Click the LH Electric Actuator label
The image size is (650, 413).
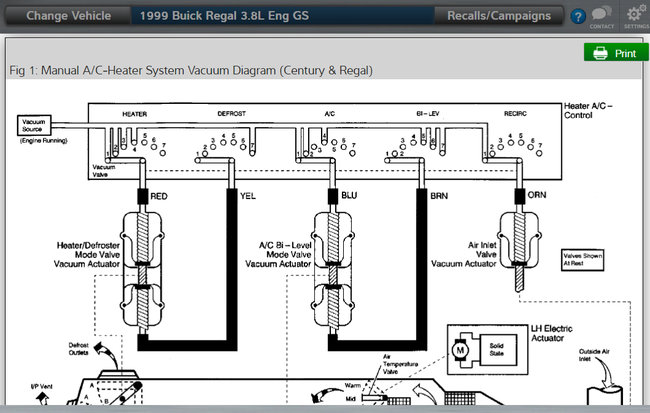pyautogui.click(x=551, y=333)
